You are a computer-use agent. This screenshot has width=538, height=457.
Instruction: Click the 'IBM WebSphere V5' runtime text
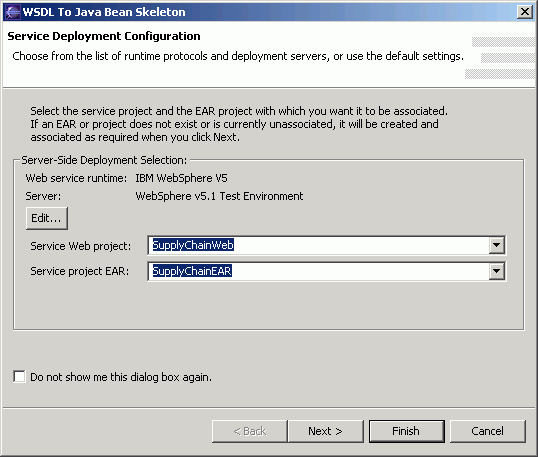click(181, 178)
